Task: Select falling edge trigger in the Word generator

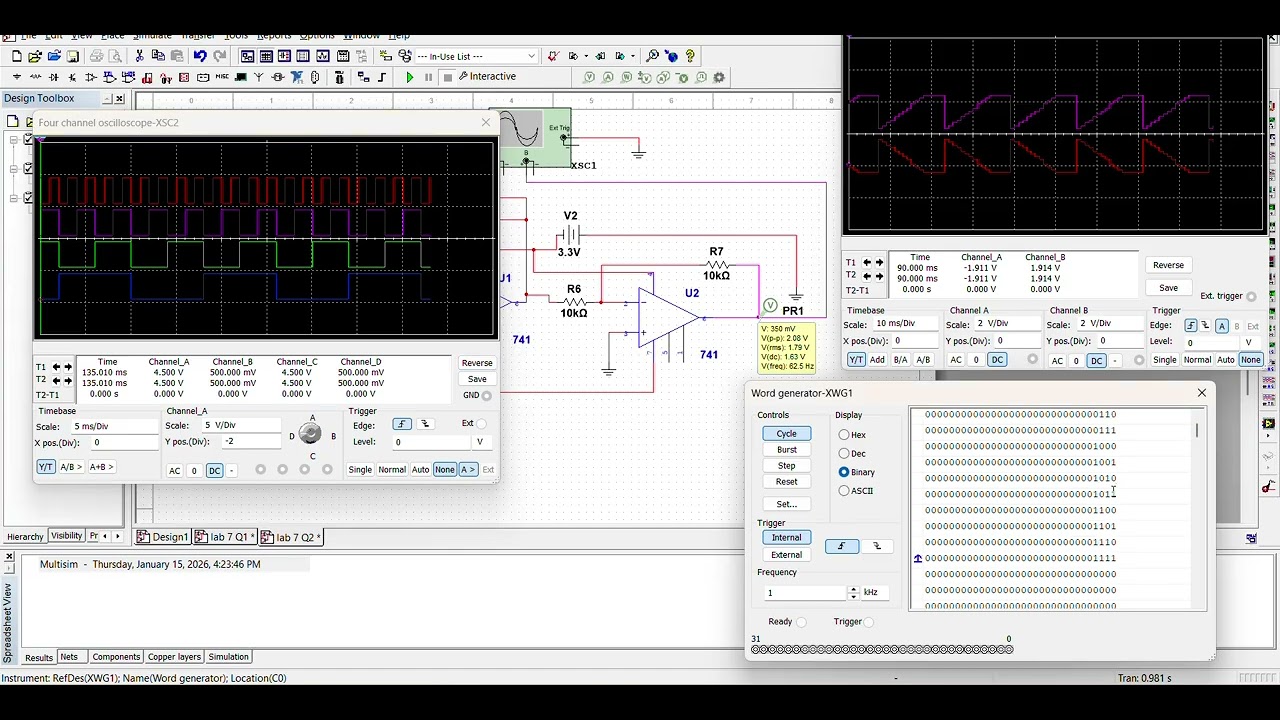Action: (877, 546)
